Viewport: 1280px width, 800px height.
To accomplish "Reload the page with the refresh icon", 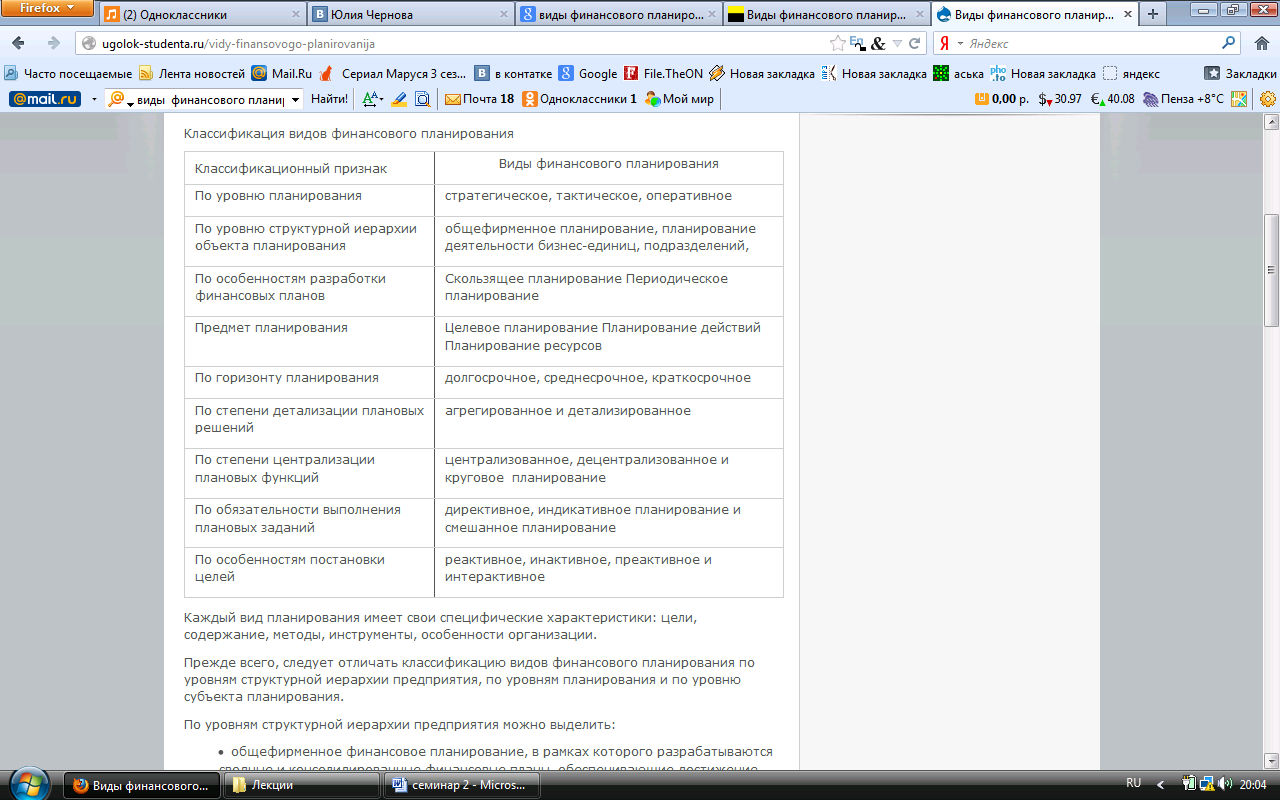I will coord(914,44).
